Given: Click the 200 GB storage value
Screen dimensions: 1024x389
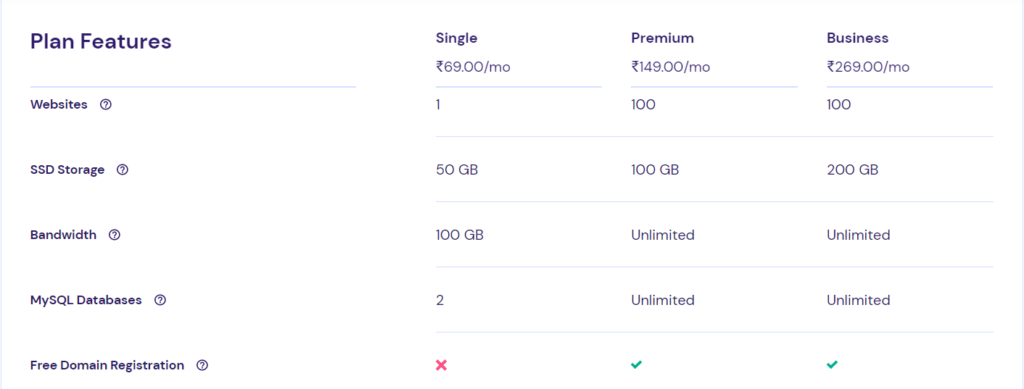Looking at the screenshot, I should [x=852, y=170].
